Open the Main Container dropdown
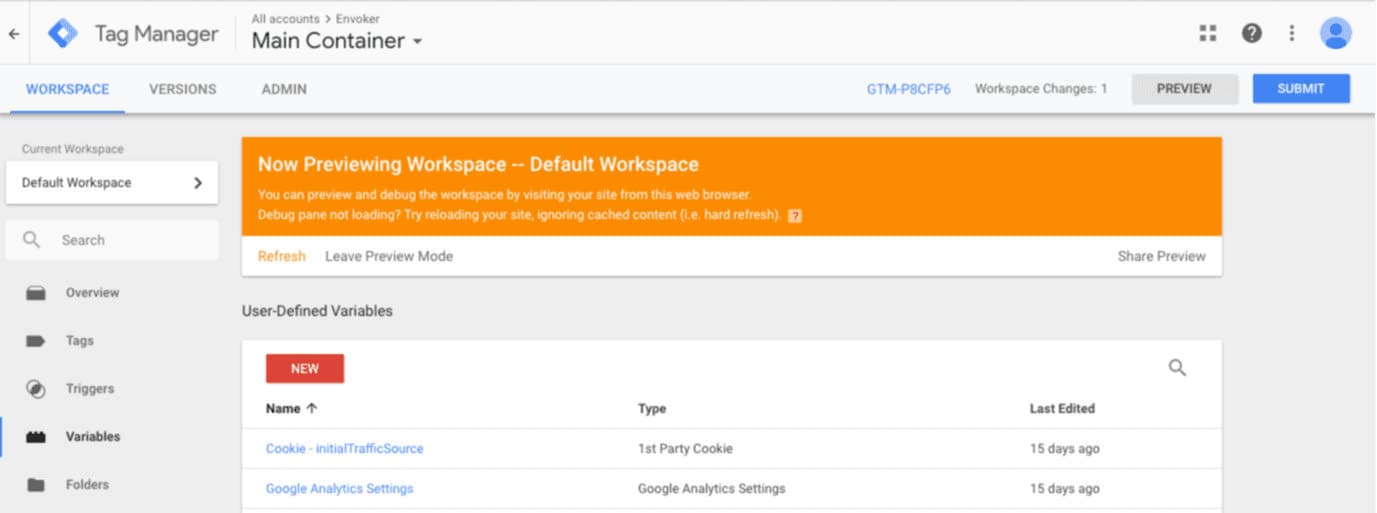Image resolution: width=1377 pixels, height=513 pixels. pos(337,41)
